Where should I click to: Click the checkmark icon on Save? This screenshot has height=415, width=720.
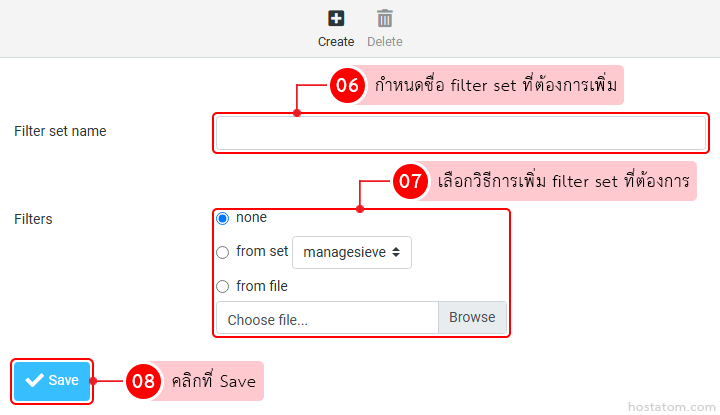[34, 380]
